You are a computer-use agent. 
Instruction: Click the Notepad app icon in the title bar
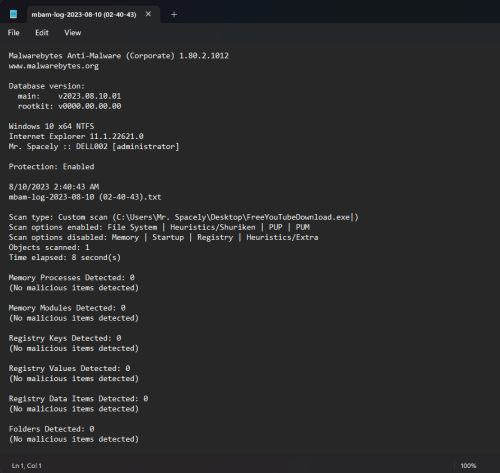click(13, 14)
